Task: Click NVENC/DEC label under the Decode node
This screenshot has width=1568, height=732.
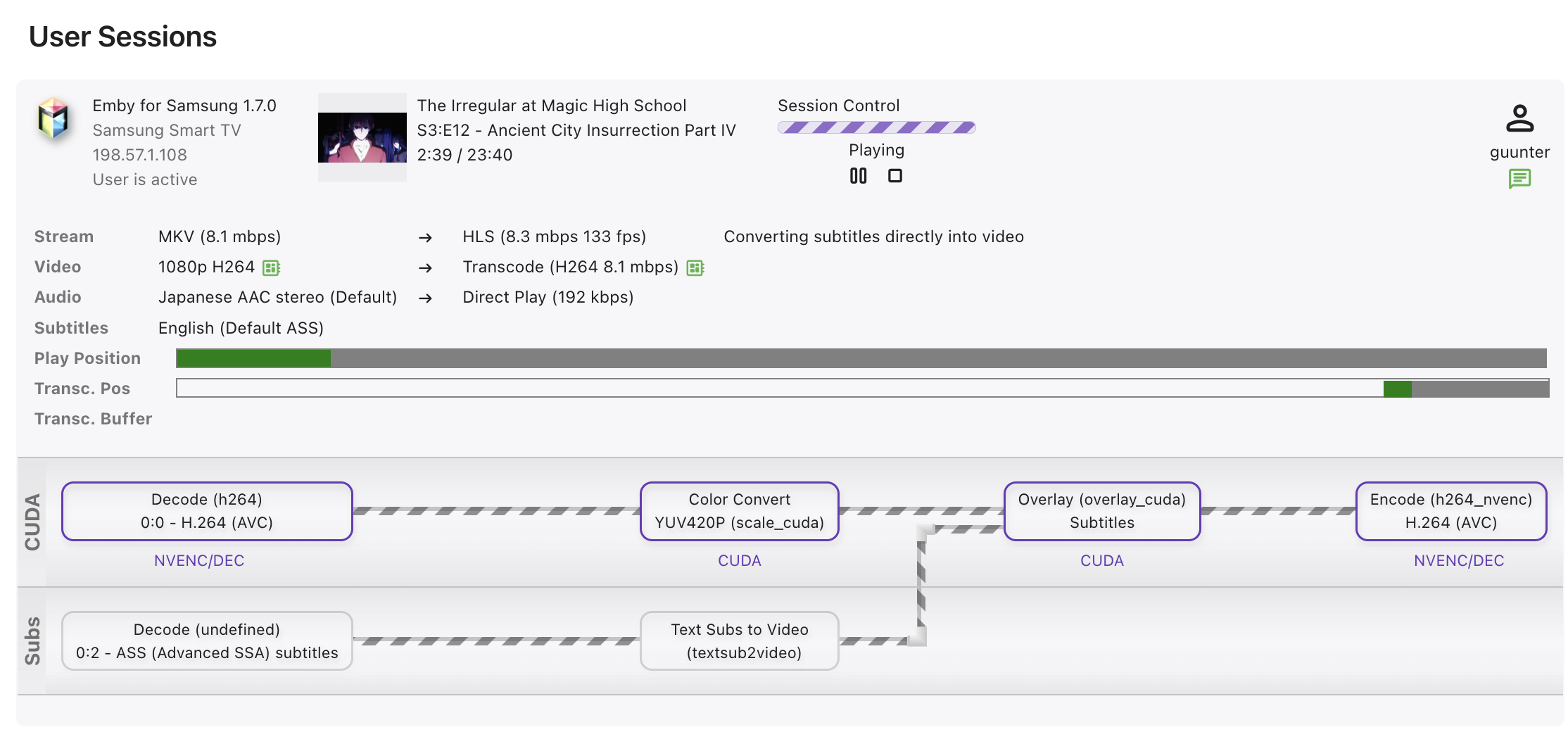Action: click(199, 561)
